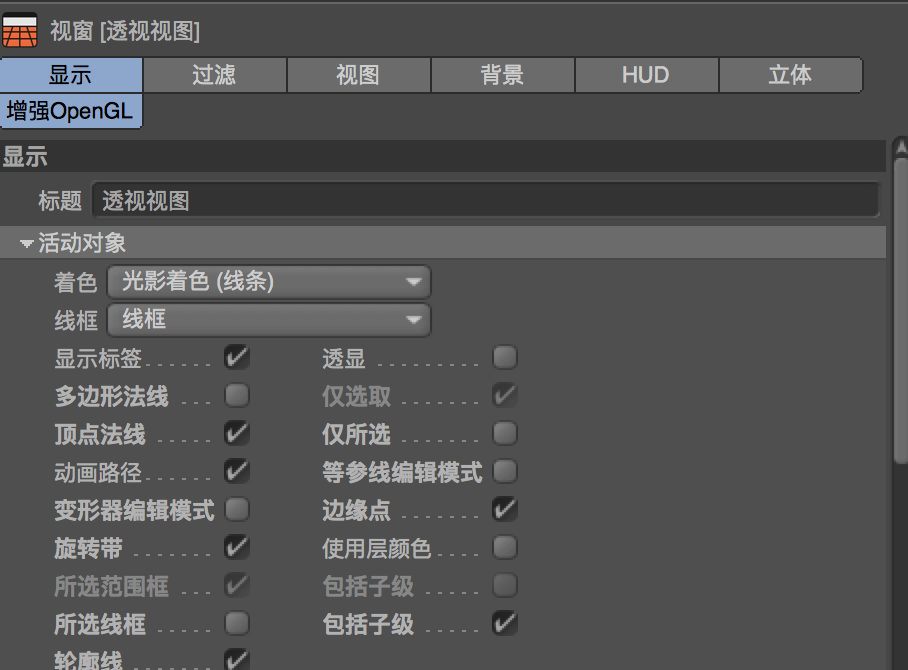Switch to the 立体 tab
Image resolution: width=908 pixels, height=670 pixels.
pyautogui.click(x=790, y=74)
